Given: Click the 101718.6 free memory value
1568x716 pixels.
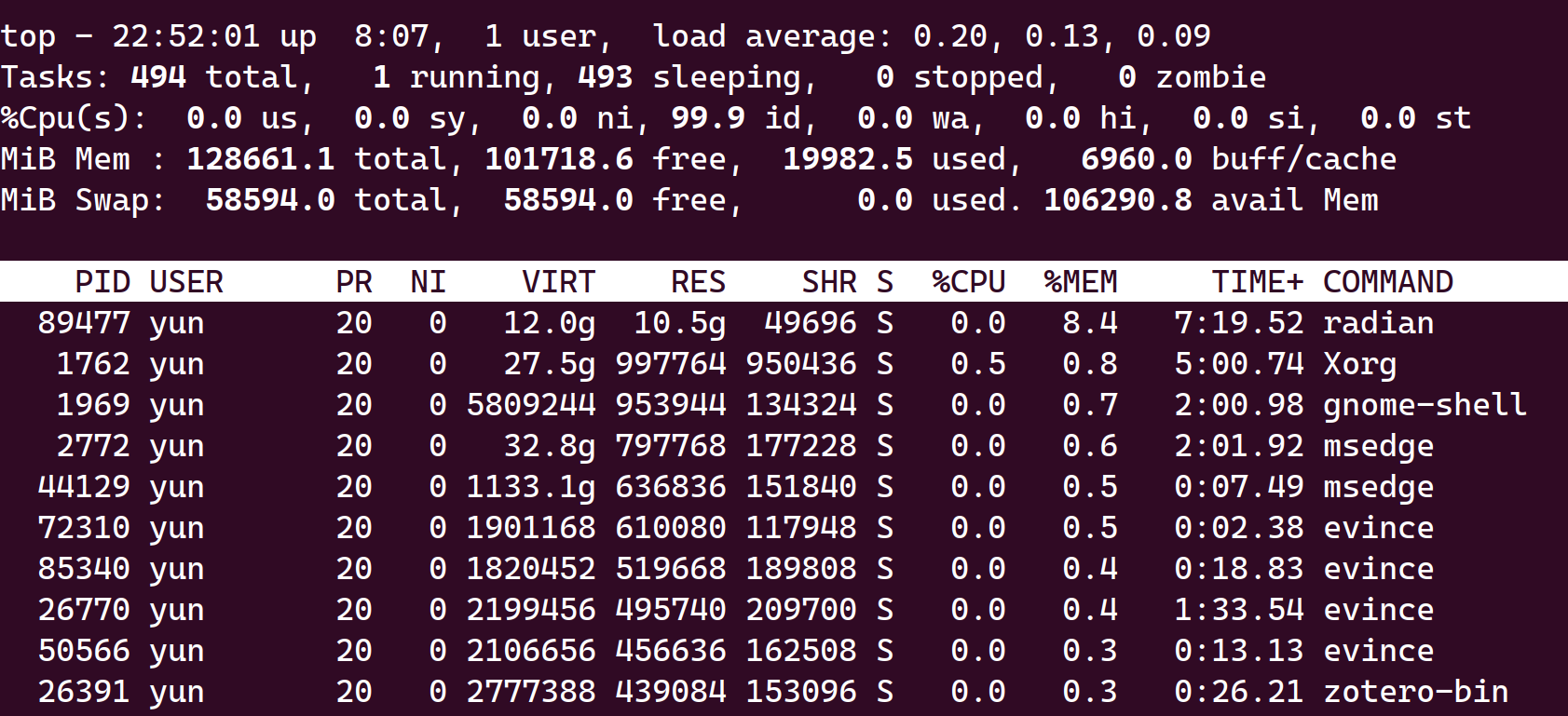Looking at the screenshot, I should click(x=559, y=159).
